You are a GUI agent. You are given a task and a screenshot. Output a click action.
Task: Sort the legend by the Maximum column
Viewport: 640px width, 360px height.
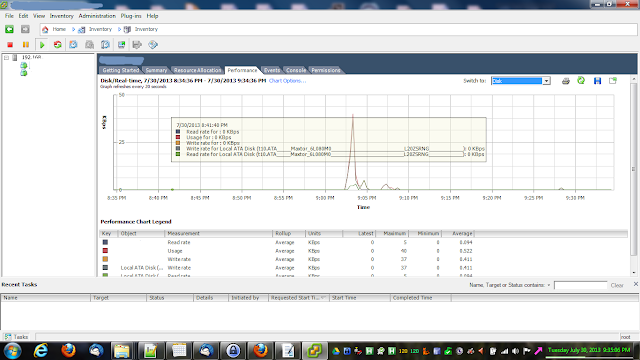point(392,233)
